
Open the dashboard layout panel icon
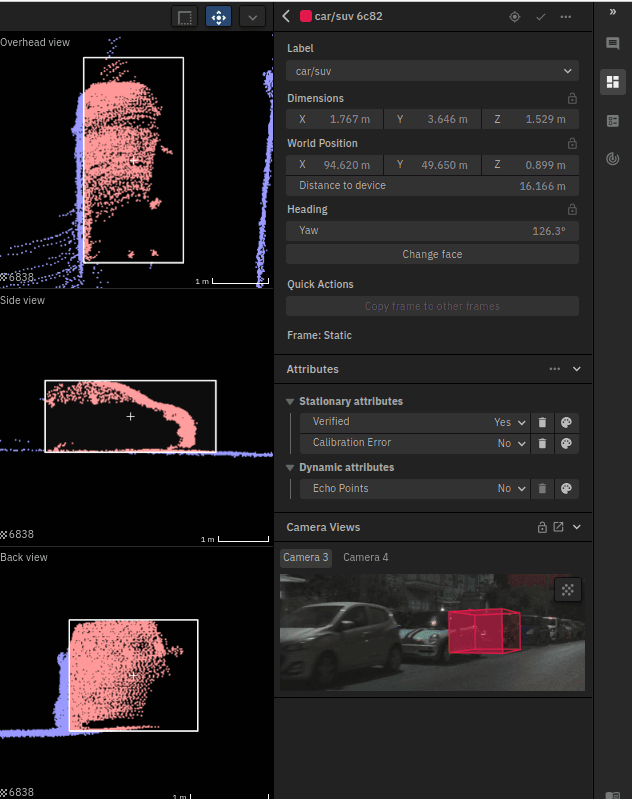tap(613, 82)
